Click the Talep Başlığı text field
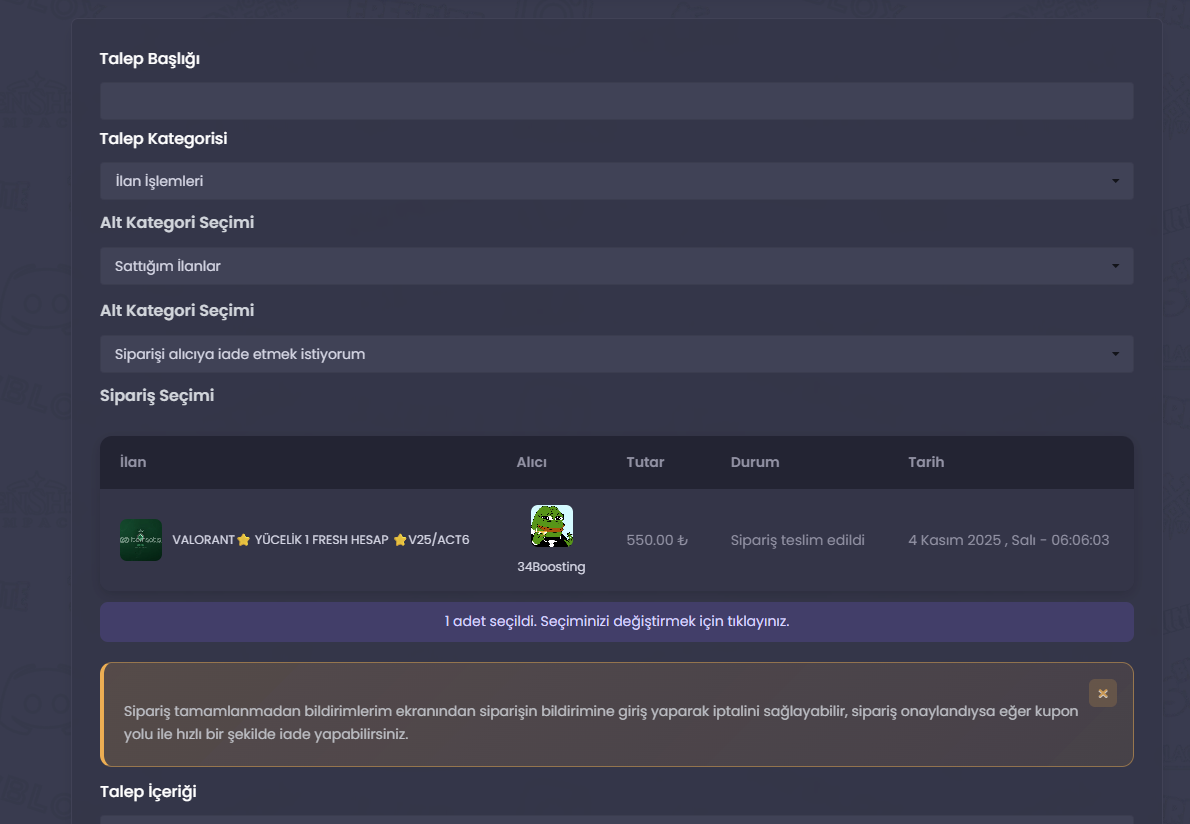Image resolution: width=1190 pixels, height=824 pixels. pos(616,101)
